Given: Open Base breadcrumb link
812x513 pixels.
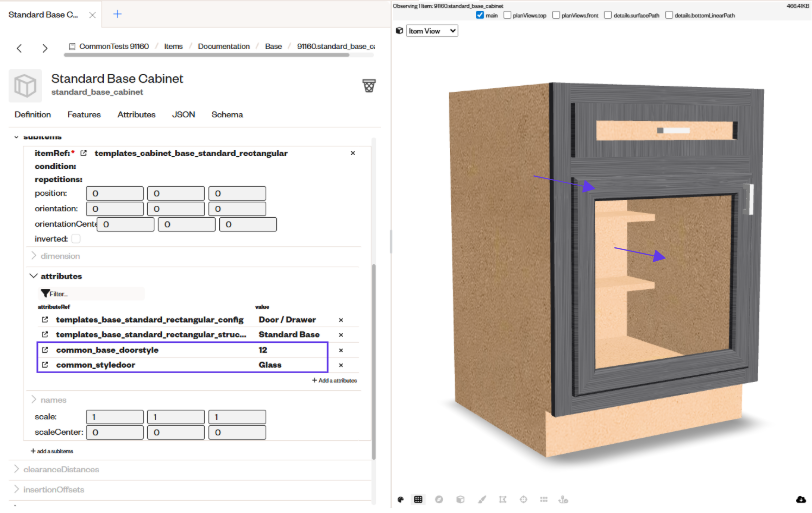Looking at the screenshot, I should (x=273, y=46).
